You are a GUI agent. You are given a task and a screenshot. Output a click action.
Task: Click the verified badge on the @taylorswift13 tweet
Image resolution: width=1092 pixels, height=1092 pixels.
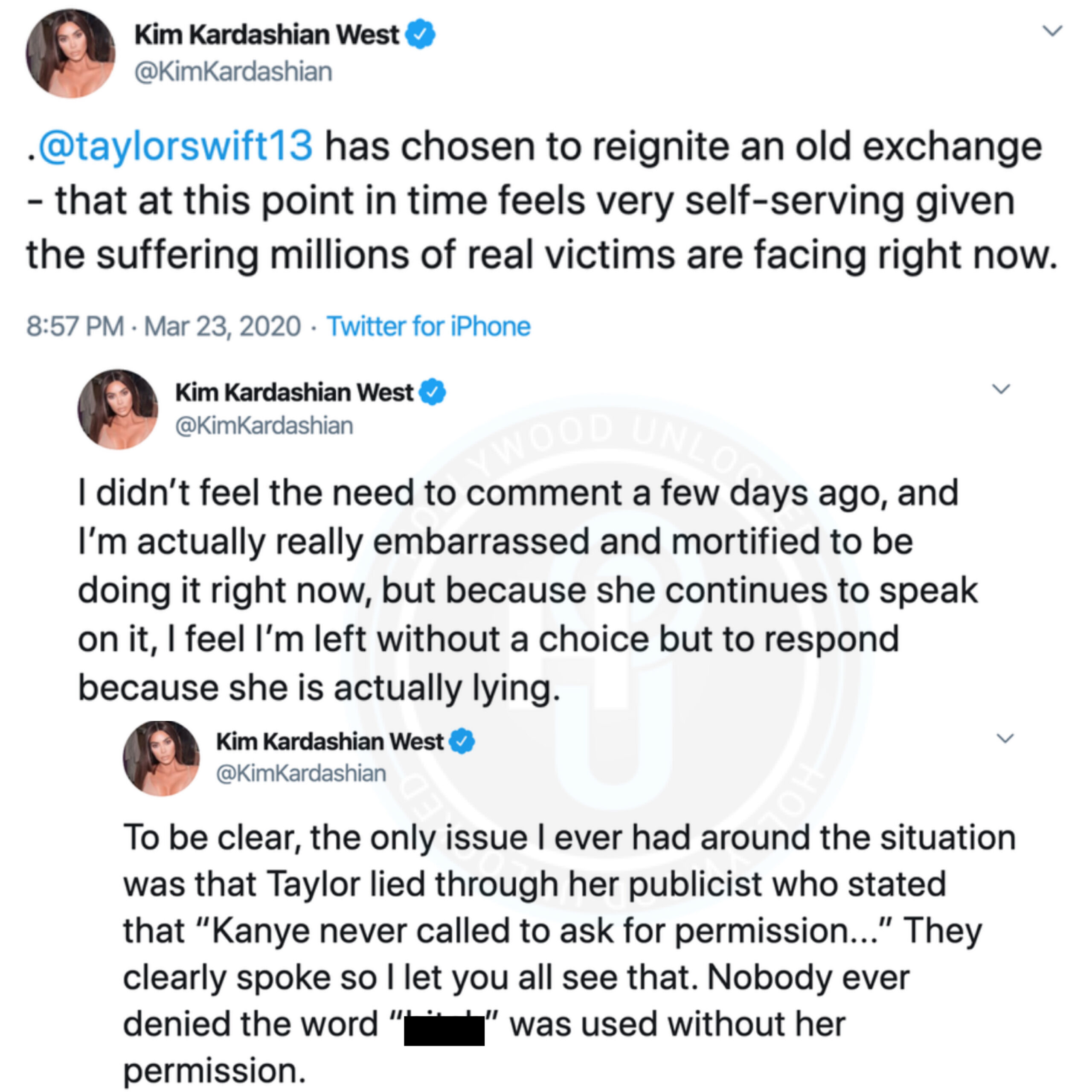[x=421, y=35]
